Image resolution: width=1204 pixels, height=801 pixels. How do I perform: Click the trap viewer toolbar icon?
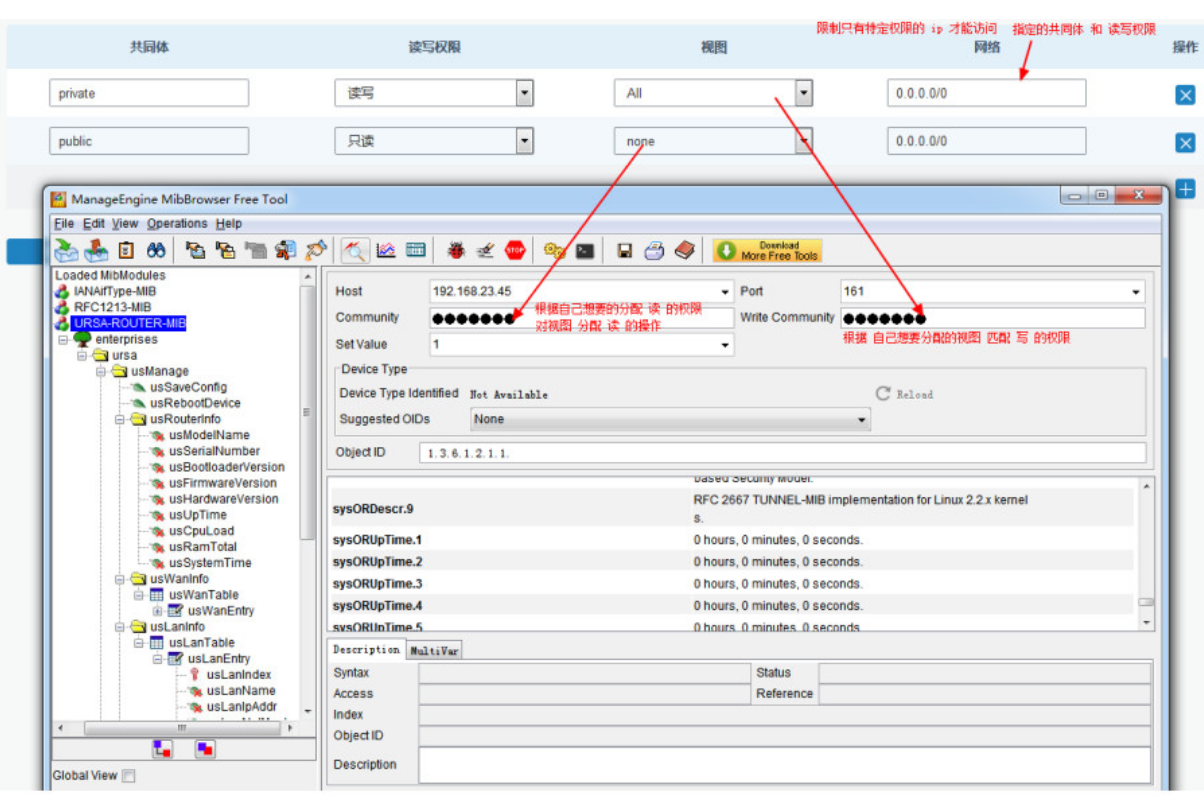pyautogui.click(x=485, y=250)
